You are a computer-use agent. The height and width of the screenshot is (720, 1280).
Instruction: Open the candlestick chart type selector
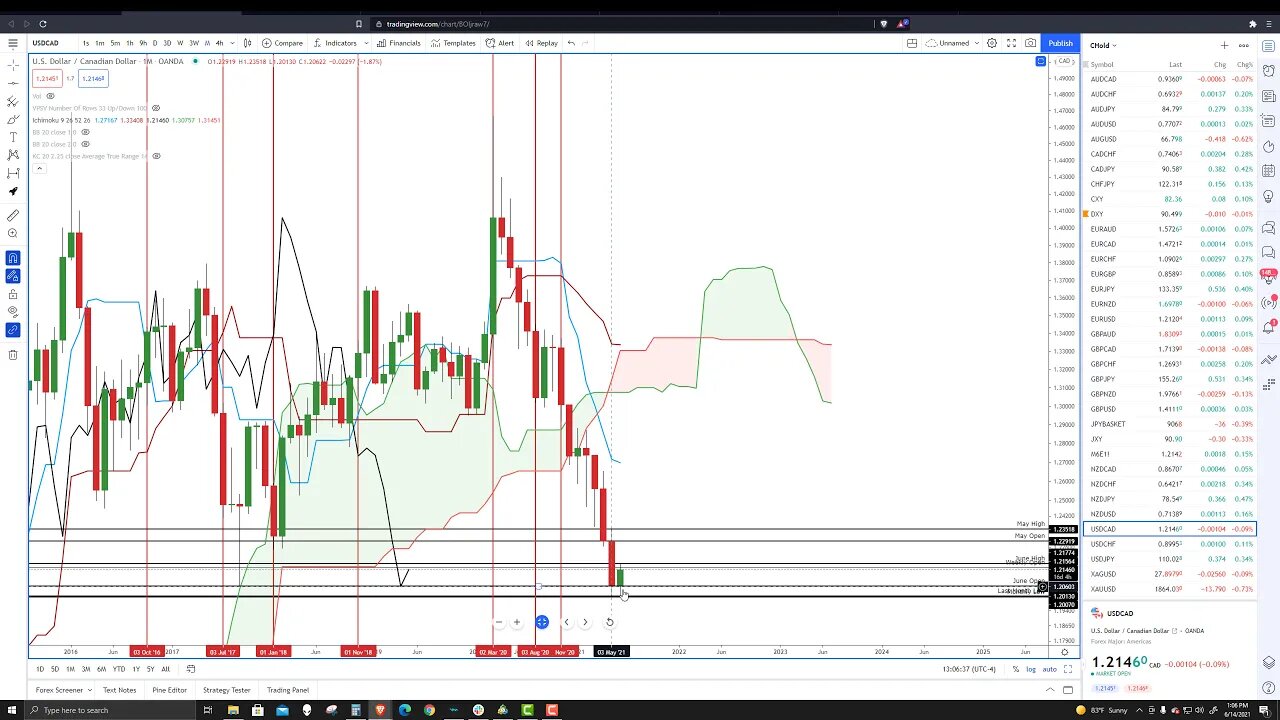(248, 43)
